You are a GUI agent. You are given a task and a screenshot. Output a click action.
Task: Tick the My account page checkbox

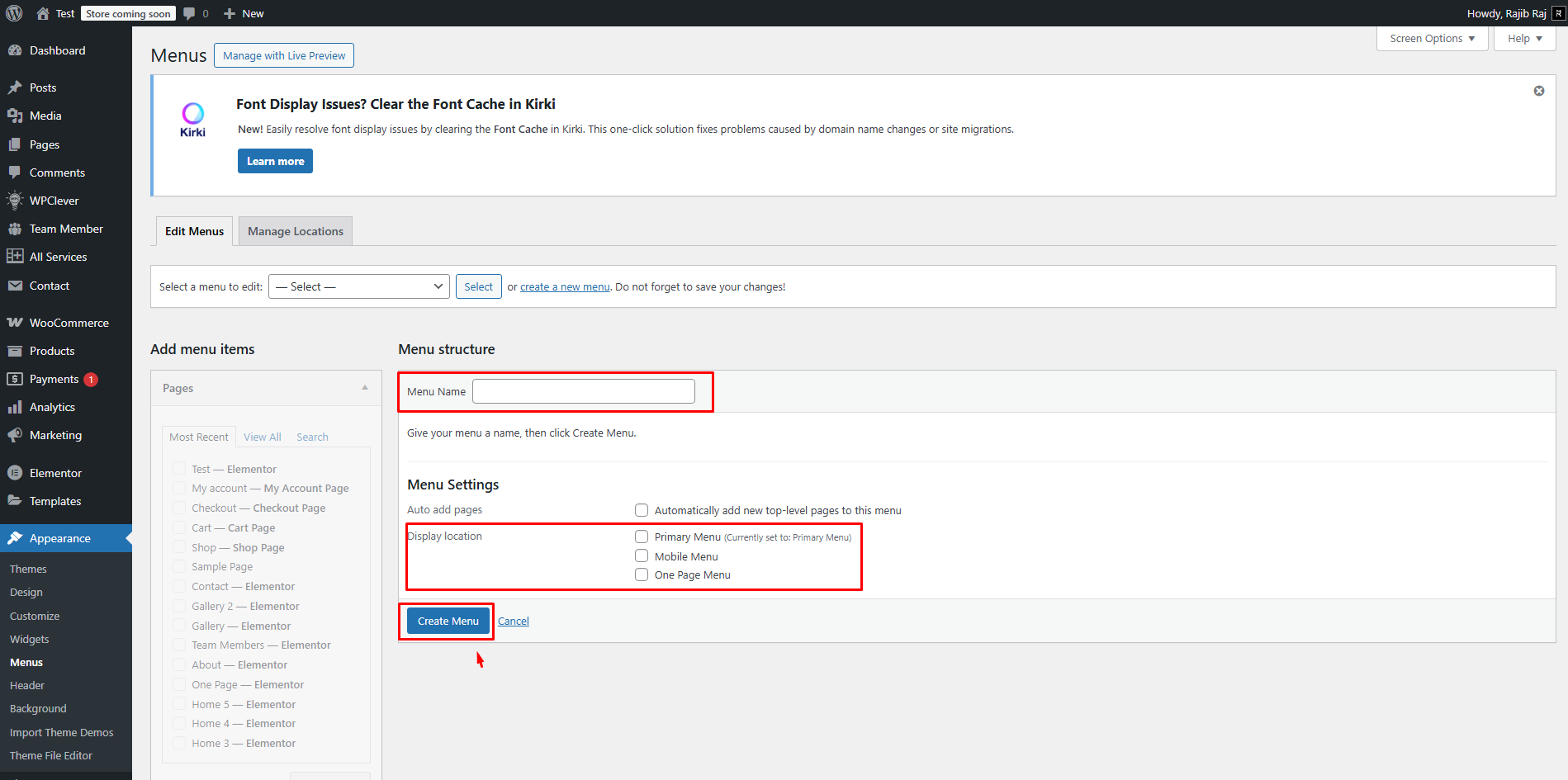[179, 488]
